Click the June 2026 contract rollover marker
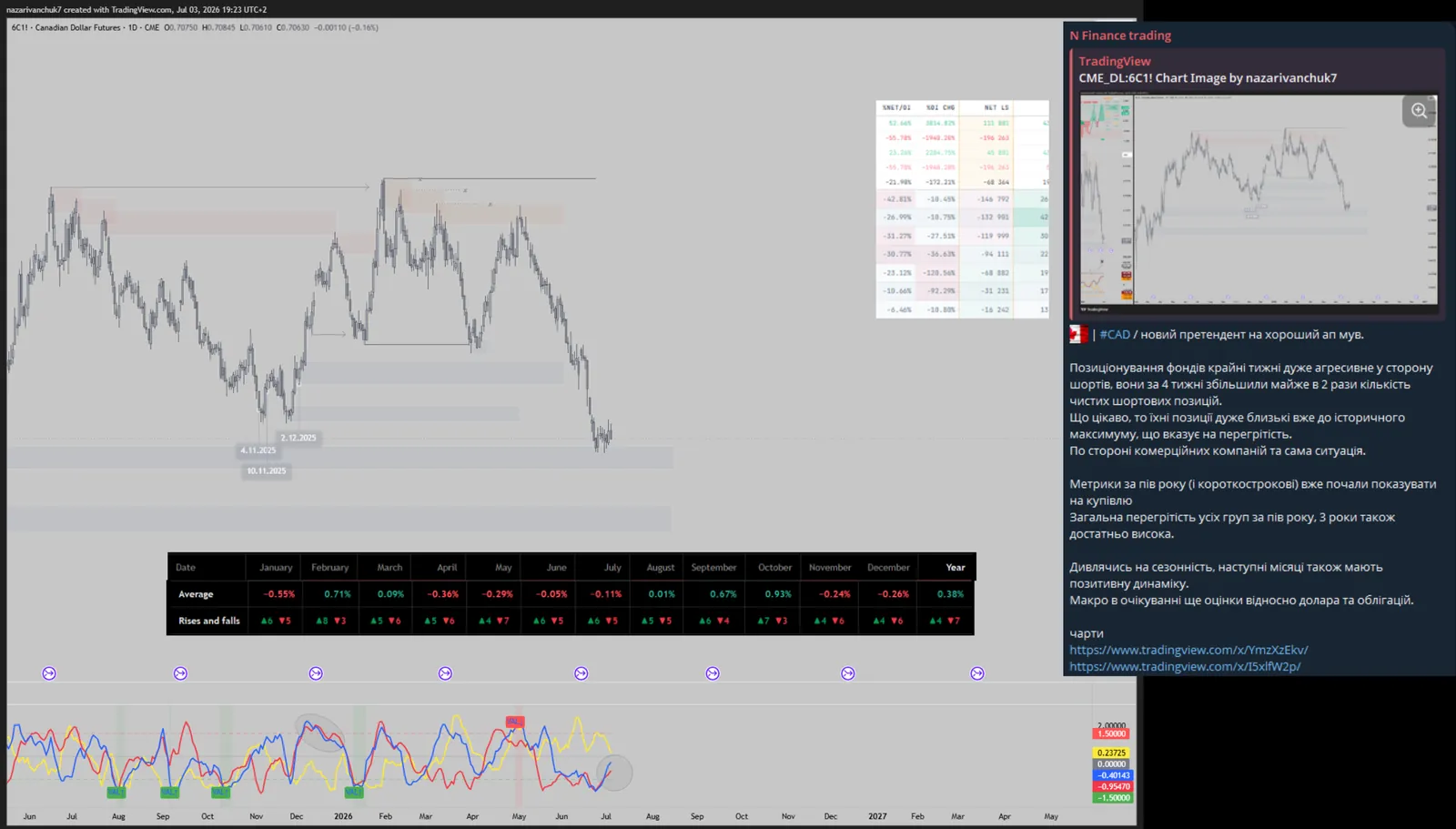1456x829 pixels. click(x=581, y=673)
